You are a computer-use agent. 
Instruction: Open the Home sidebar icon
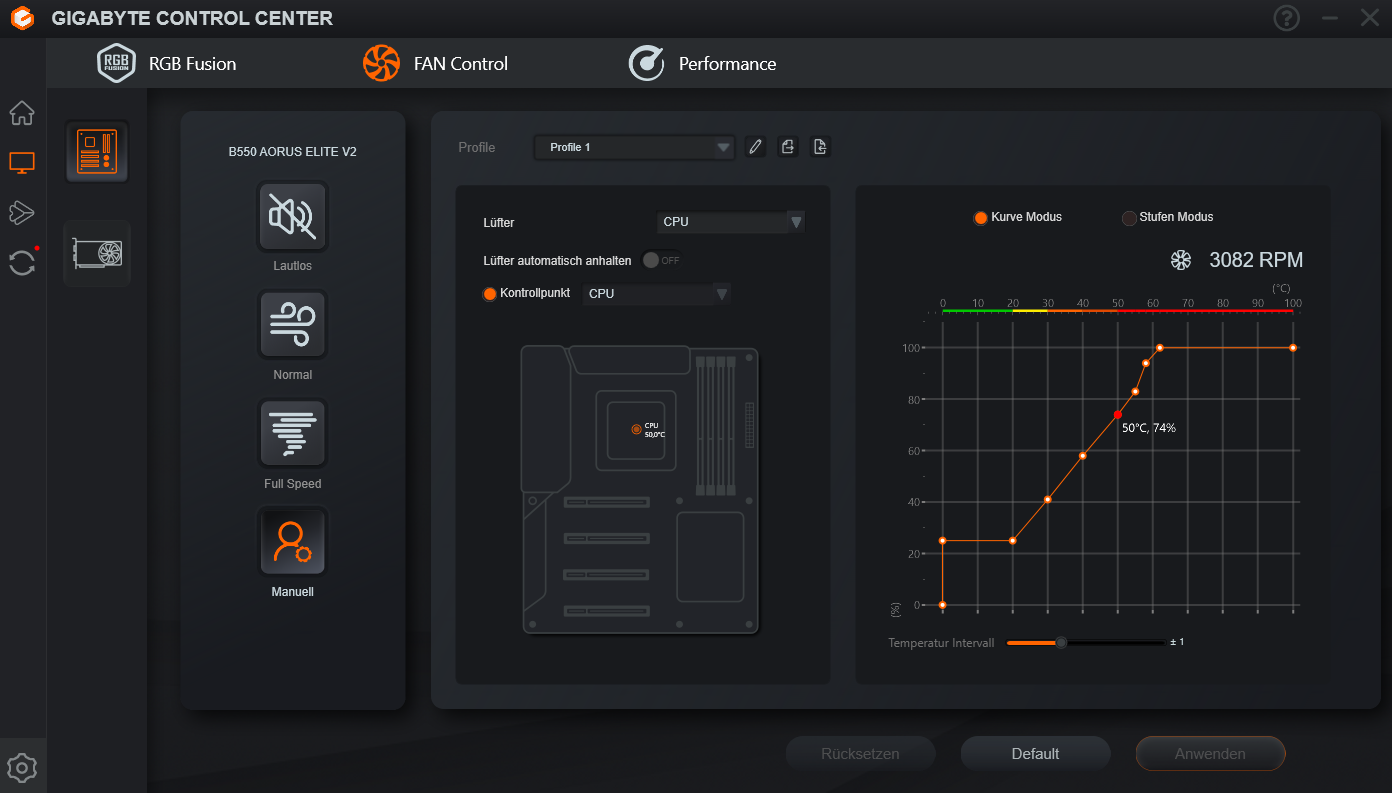(22, 113)
